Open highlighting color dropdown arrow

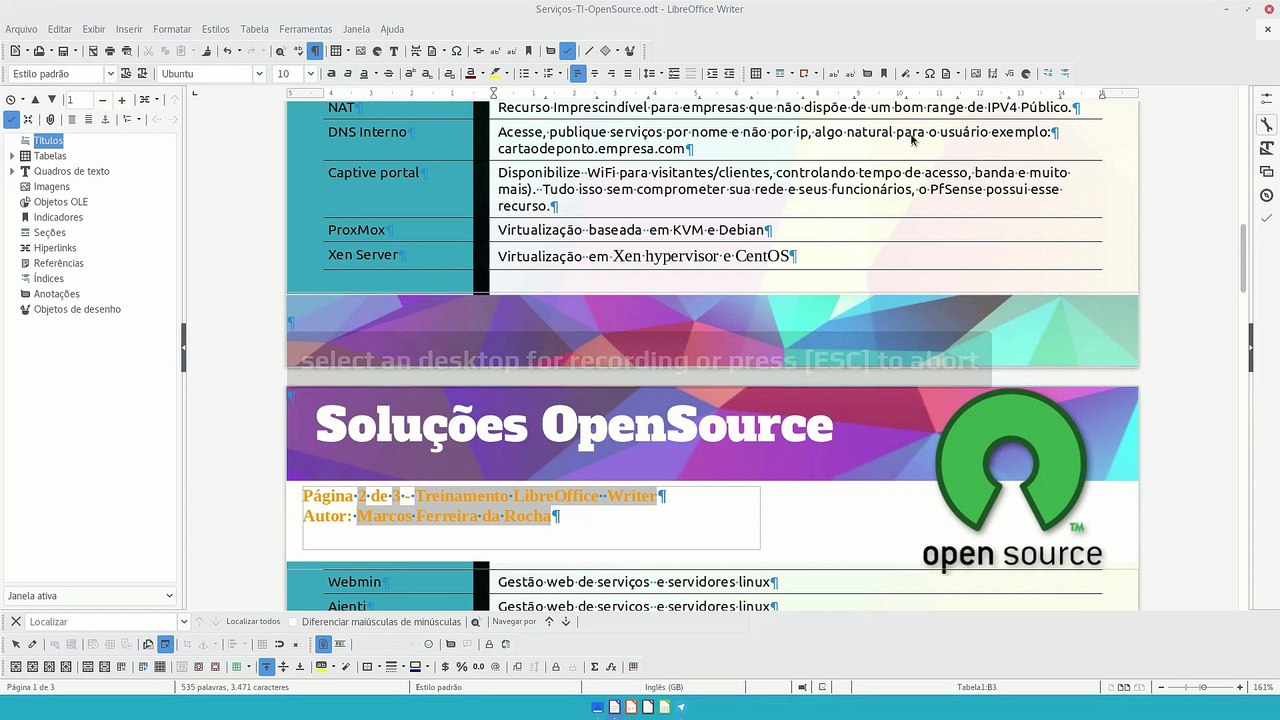508,73
